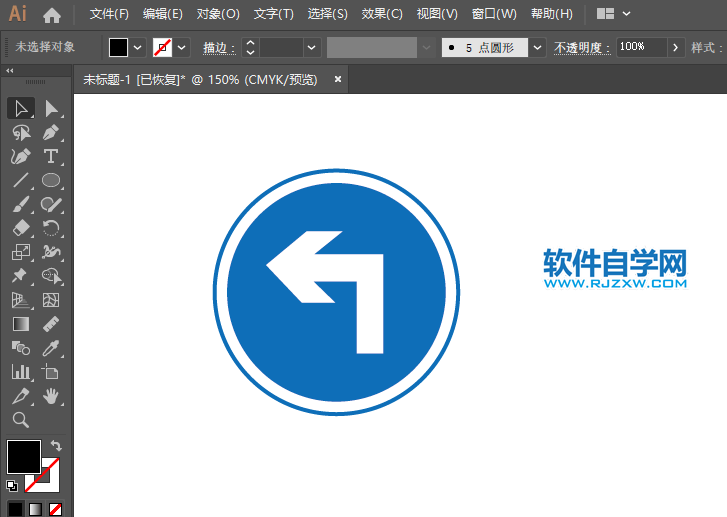
Task: Go to the Home screen icon
Action: (x=52, y=15)
